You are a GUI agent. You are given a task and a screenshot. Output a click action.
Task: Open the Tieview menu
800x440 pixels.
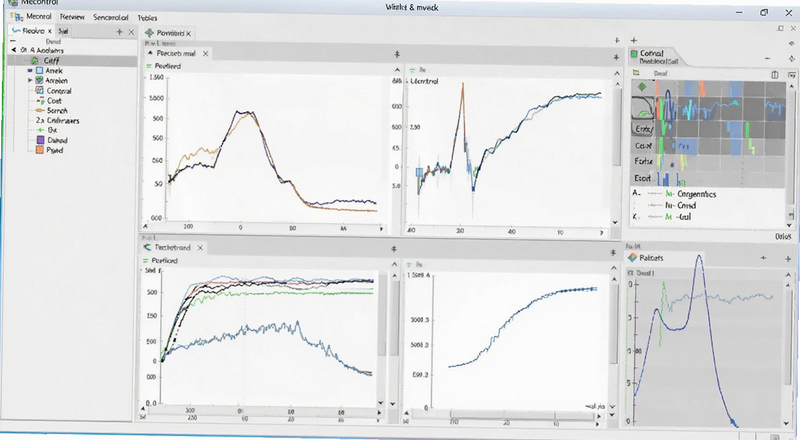click(72, 17)
